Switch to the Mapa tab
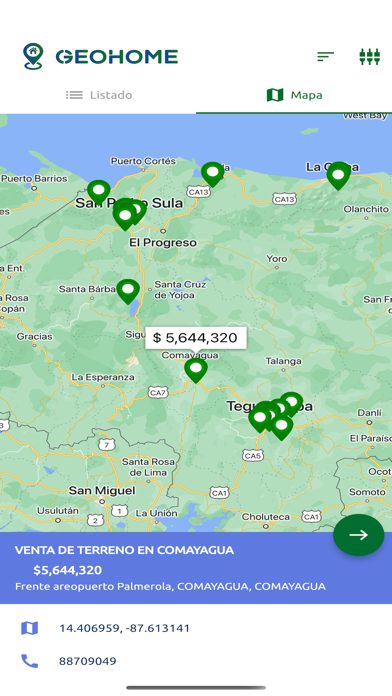The width and height of the screenshot is (392, 696). click(x=294, y=95)
